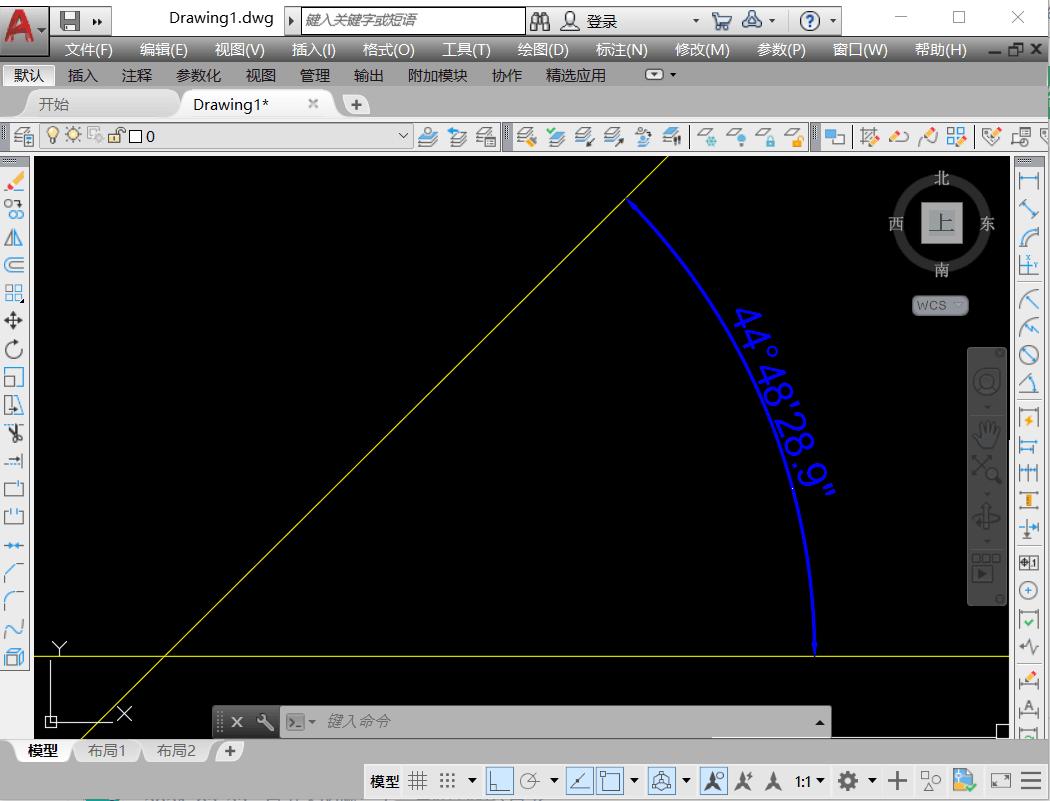This screenshot has height=801, width=1050.
Task: Select the Erase tool in left toolbar
Action: [x=14, y=181]
